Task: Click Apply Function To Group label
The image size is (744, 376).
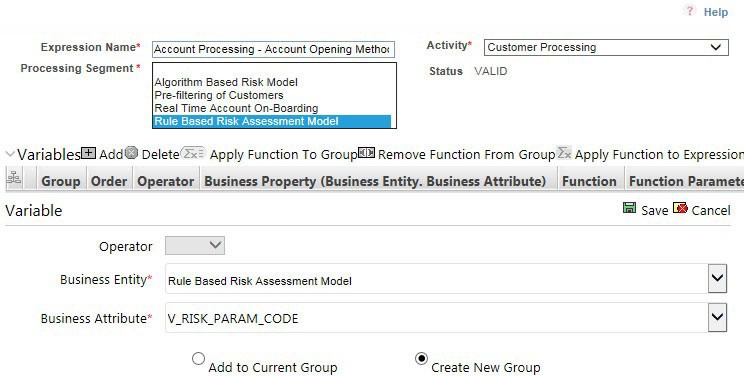Action: tap(283, 155)
